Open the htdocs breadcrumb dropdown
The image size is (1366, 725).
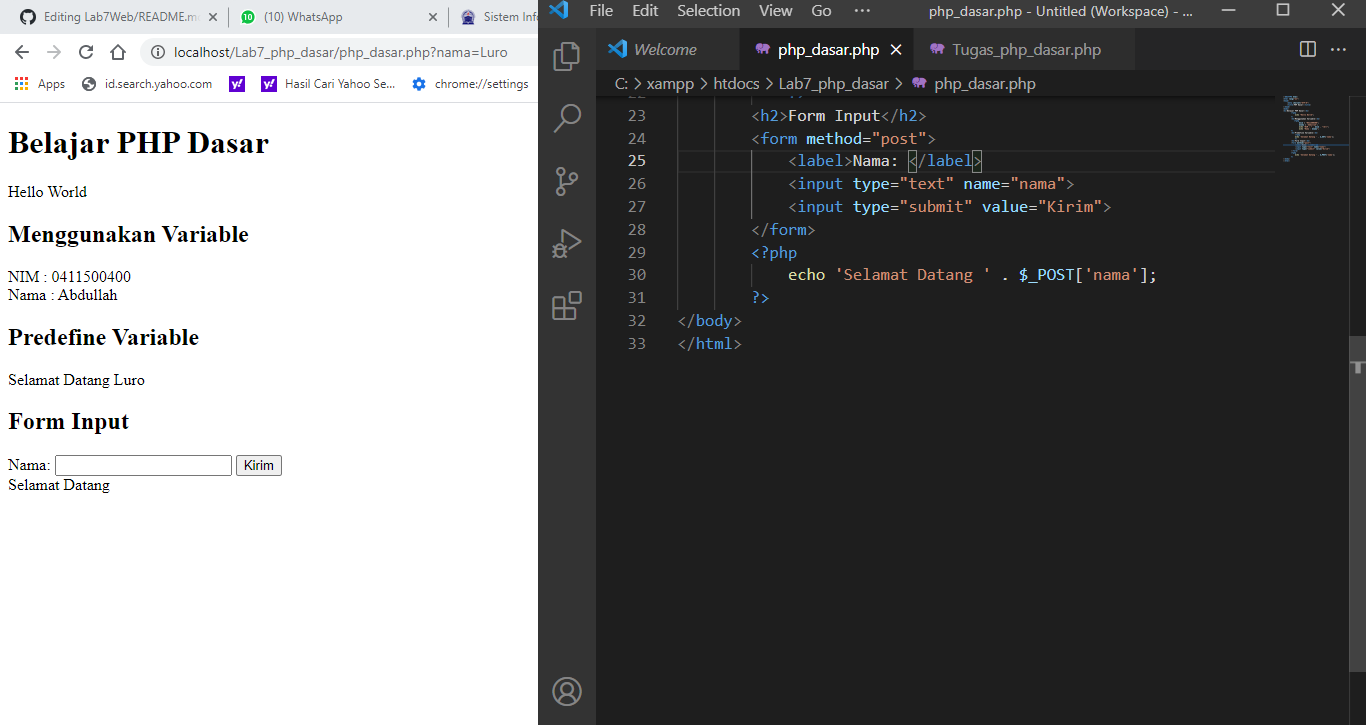737,84
